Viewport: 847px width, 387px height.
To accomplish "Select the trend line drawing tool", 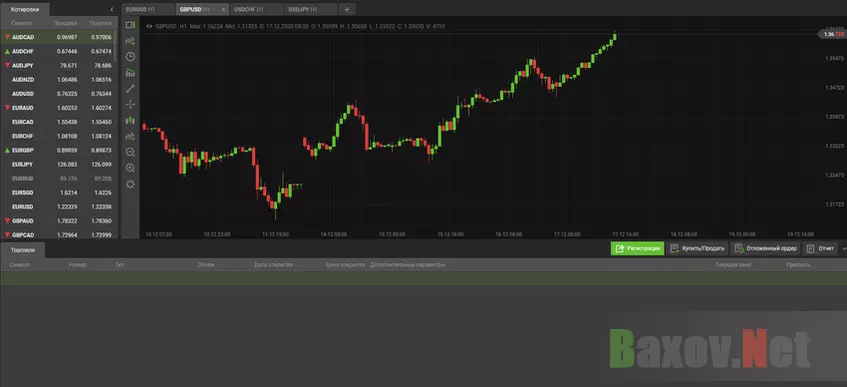I will coord(130,89).
